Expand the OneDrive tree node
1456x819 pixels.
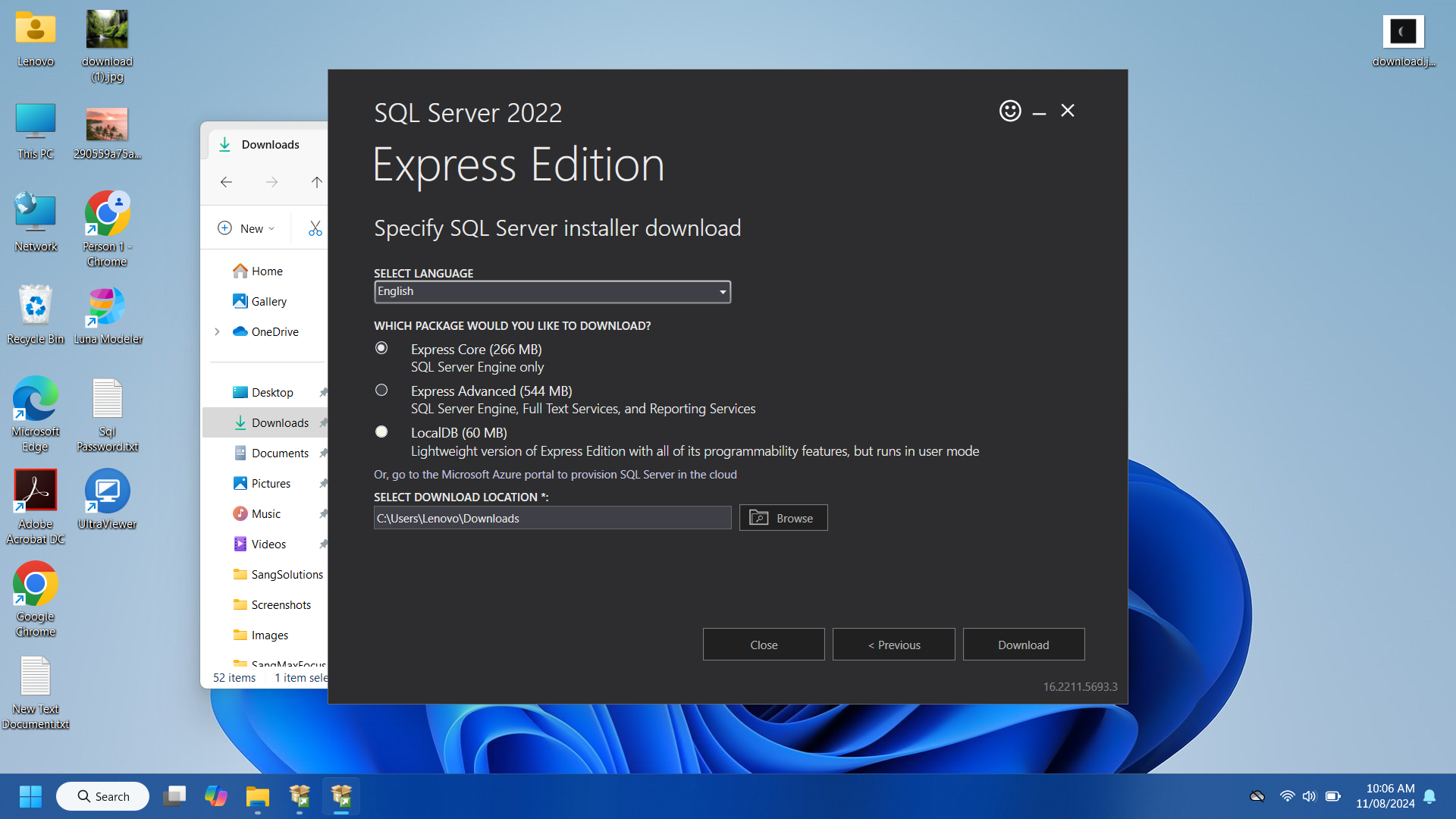point(217,331)
